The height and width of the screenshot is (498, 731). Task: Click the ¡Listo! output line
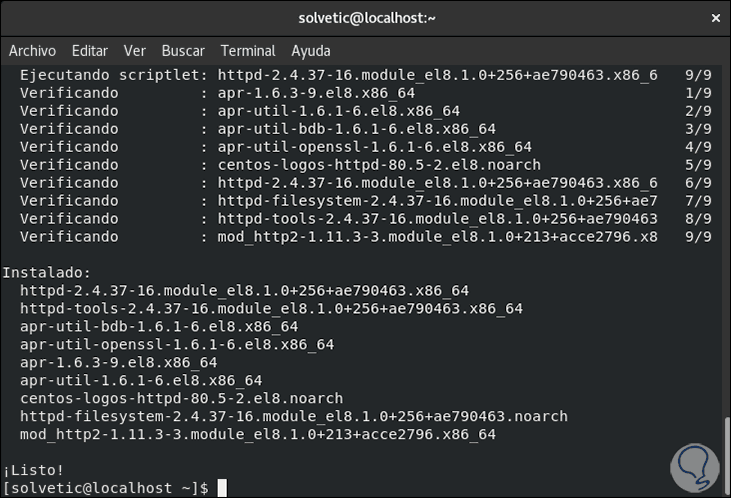33,470
